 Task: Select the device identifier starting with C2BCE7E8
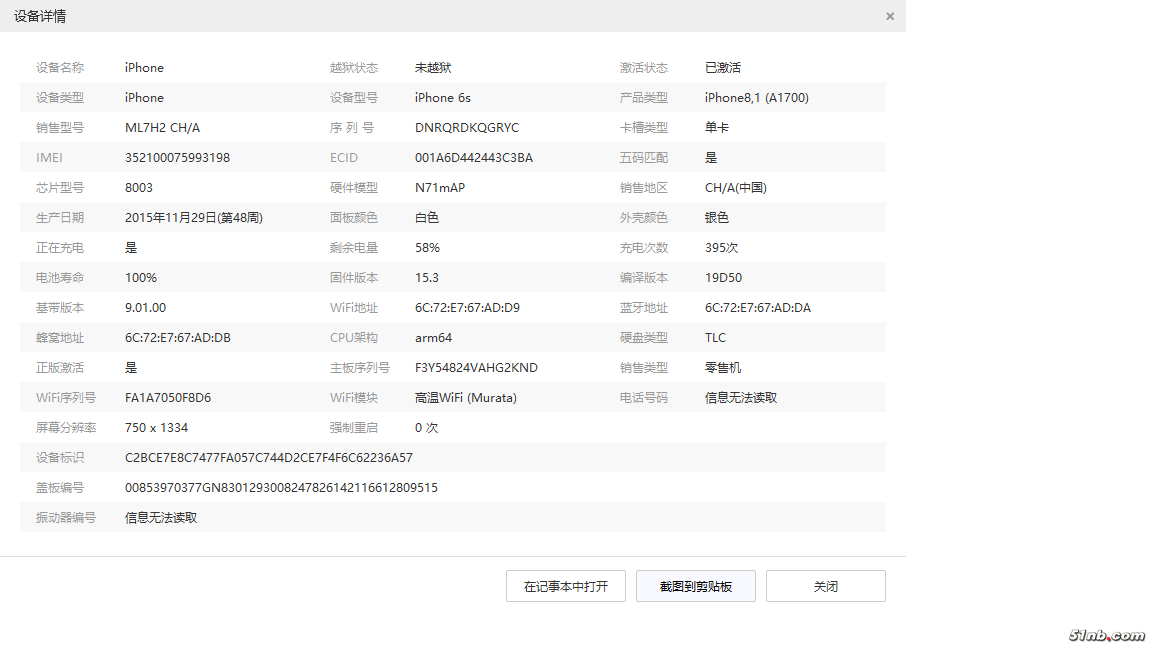(268, 458)
